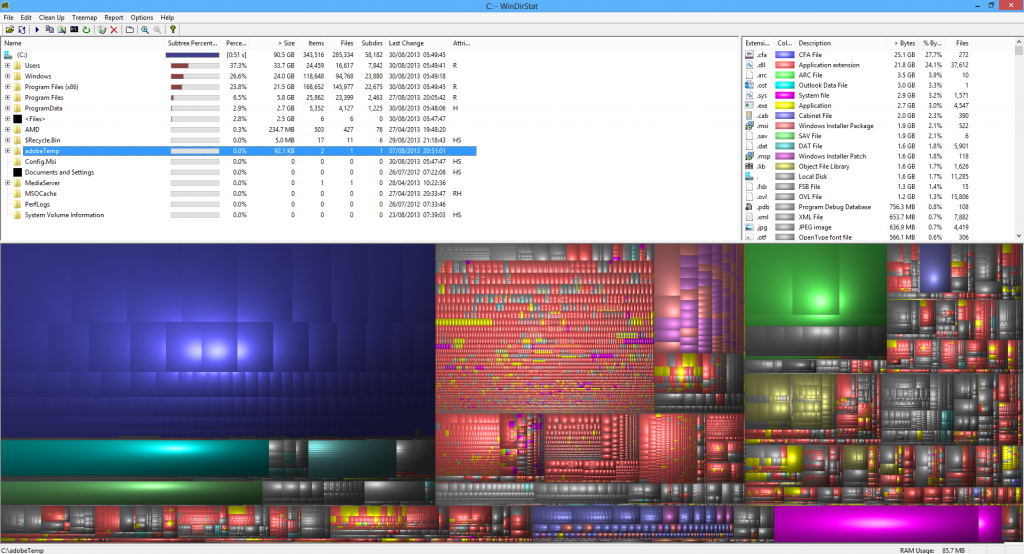Click the large magenta treemap block
The width and height of the screenshot is (1024, 554).
click(876, 524)
